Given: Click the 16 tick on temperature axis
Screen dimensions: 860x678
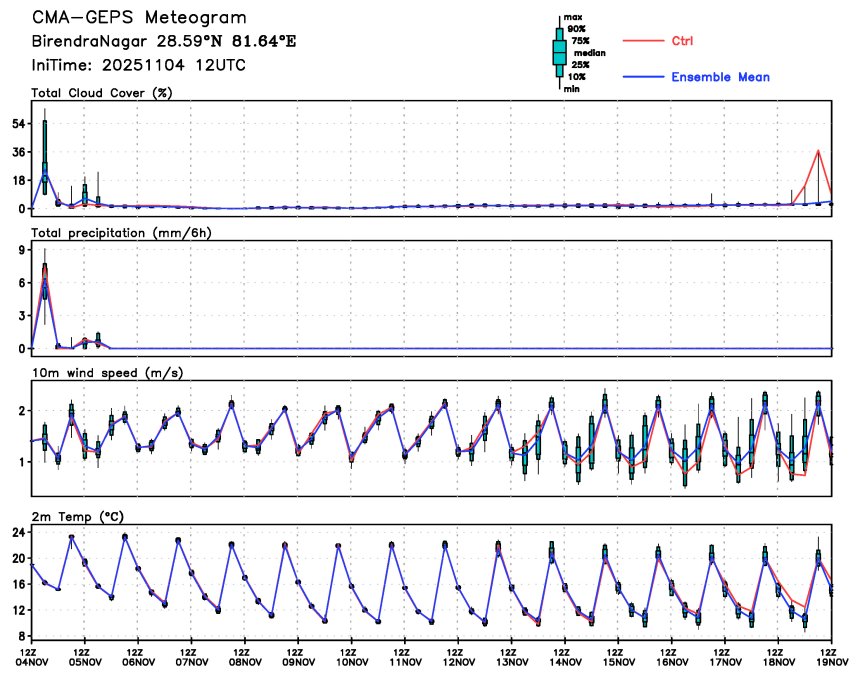Looking at the screenshot, I should pos(19,584).
